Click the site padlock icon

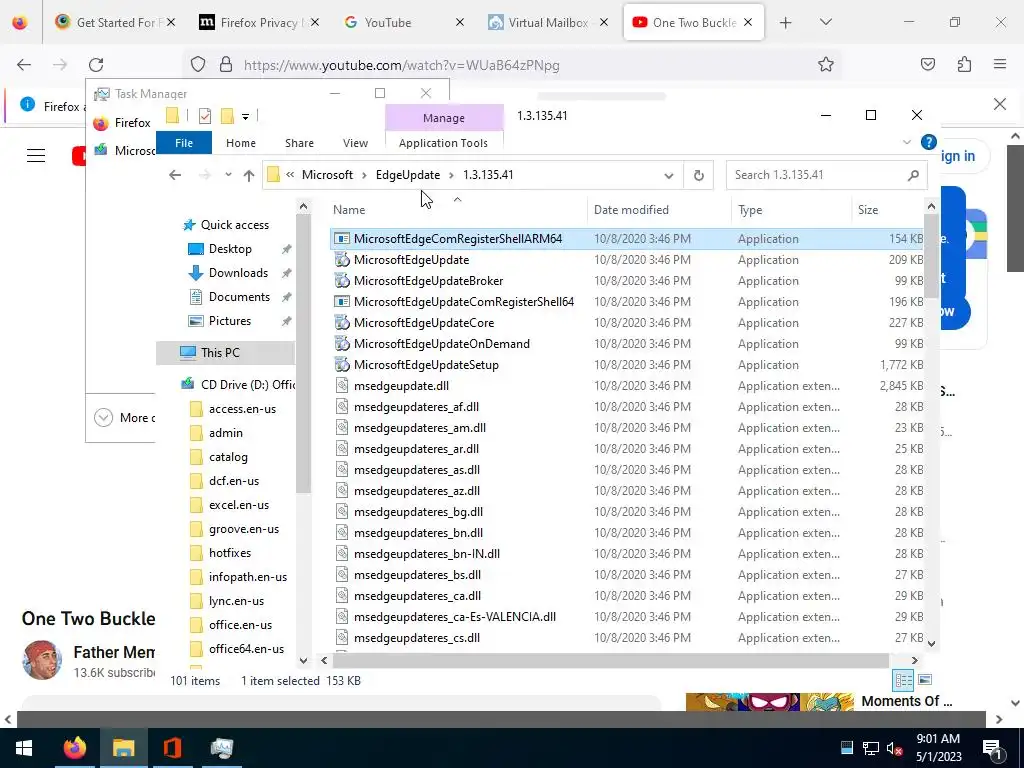coord(226,65)
